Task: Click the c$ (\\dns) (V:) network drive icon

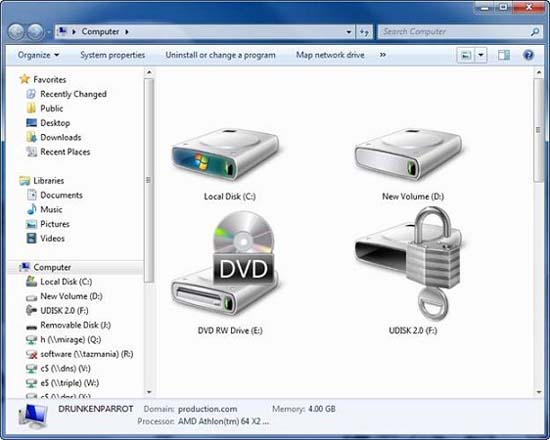Action: pos(31,368)
